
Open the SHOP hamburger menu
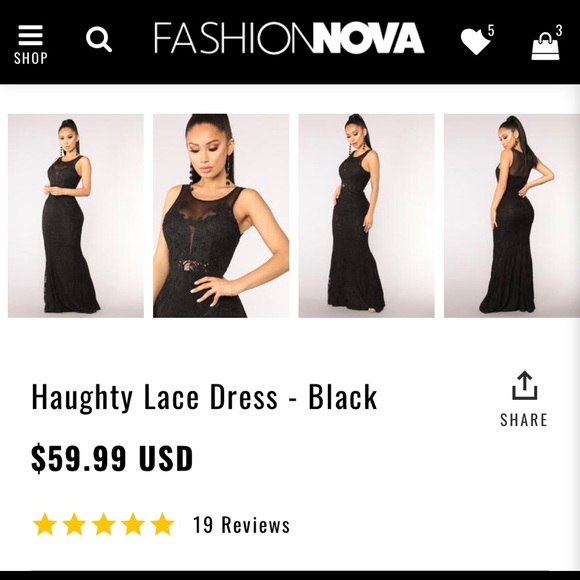31,44
